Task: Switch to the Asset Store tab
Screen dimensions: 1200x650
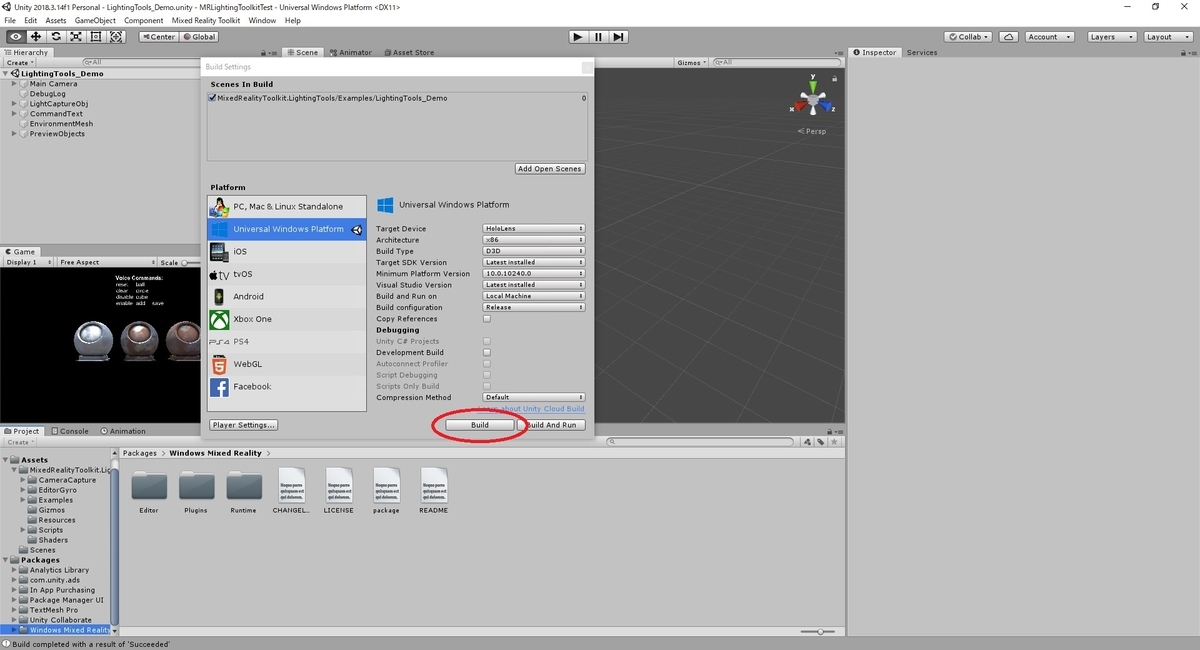Action: pos(408,52)
